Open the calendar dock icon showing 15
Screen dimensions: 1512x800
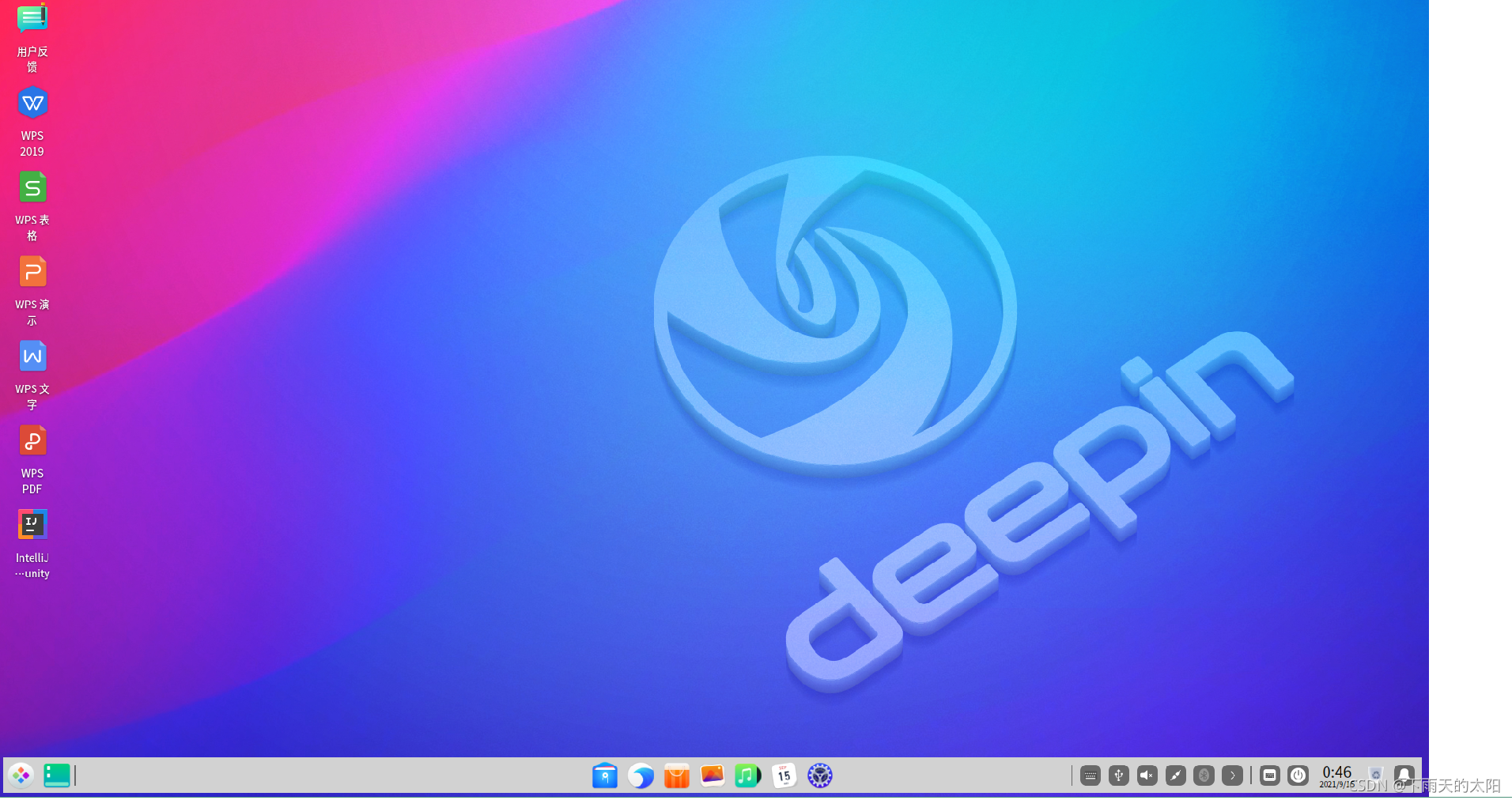coord(784,775)
